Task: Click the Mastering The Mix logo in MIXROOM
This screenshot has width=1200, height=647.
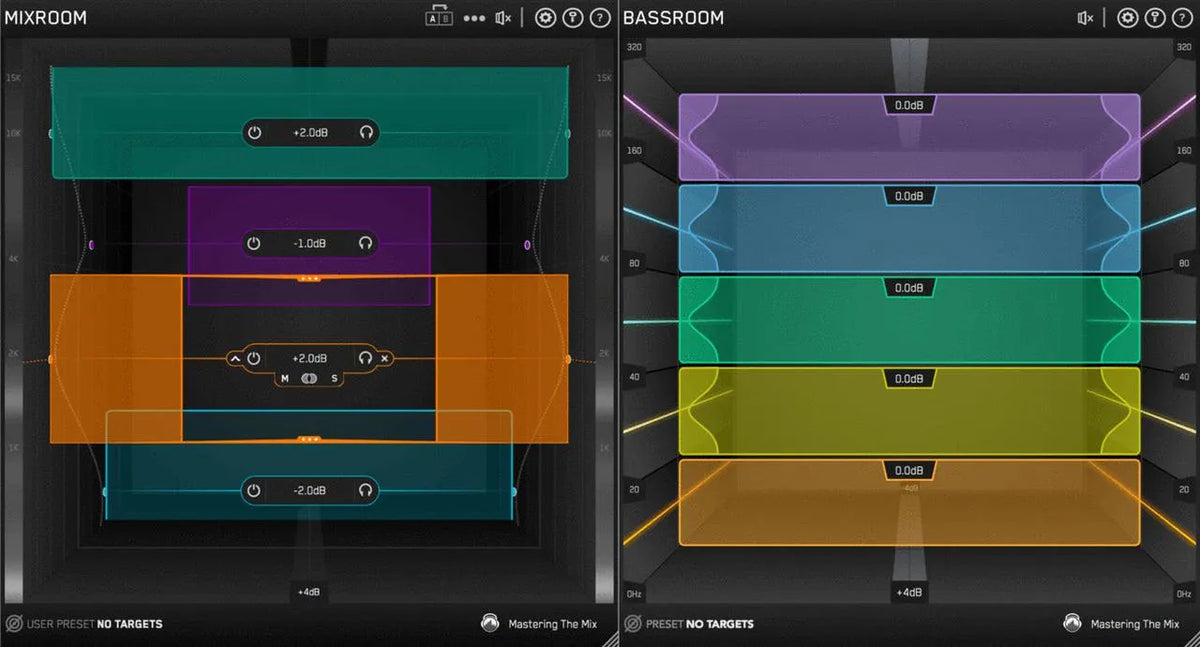Action: pyautogui.click(x=490, y=623)
